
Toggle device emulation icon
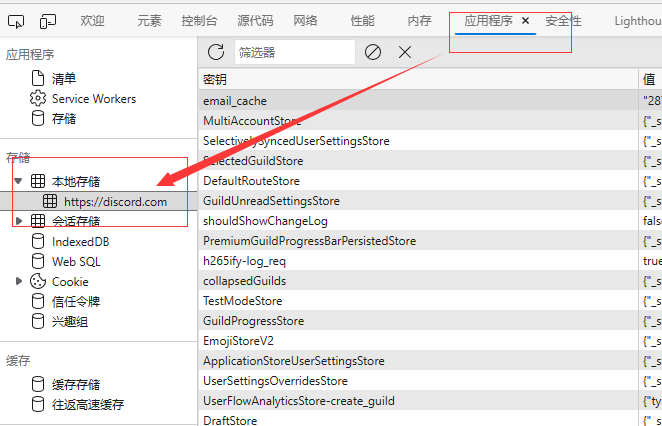48,20
